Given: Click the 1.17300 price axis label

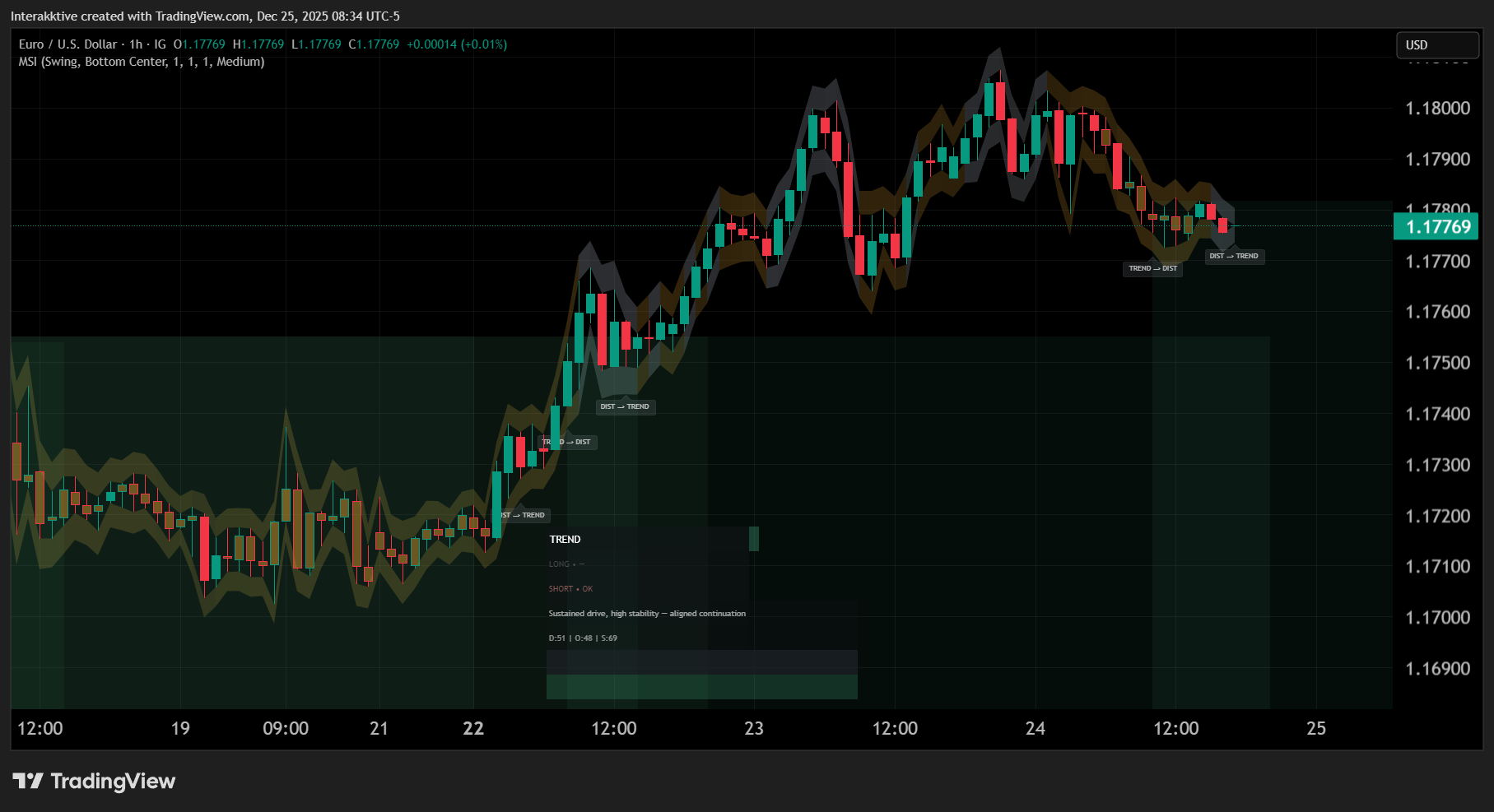Looking at the screenshot, I should (x=1437, y=465).
